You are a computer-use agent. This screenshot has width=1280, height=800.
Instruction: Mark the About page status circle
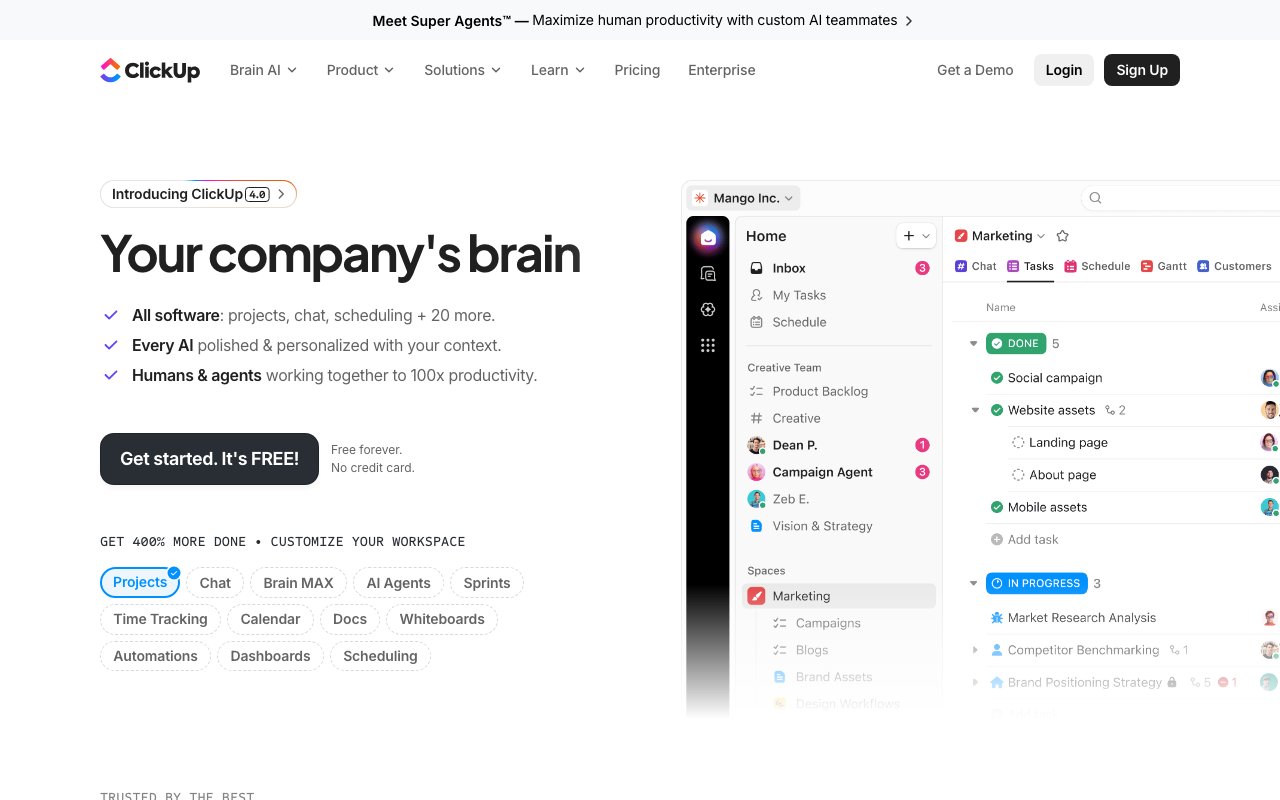coord(1018,475)
